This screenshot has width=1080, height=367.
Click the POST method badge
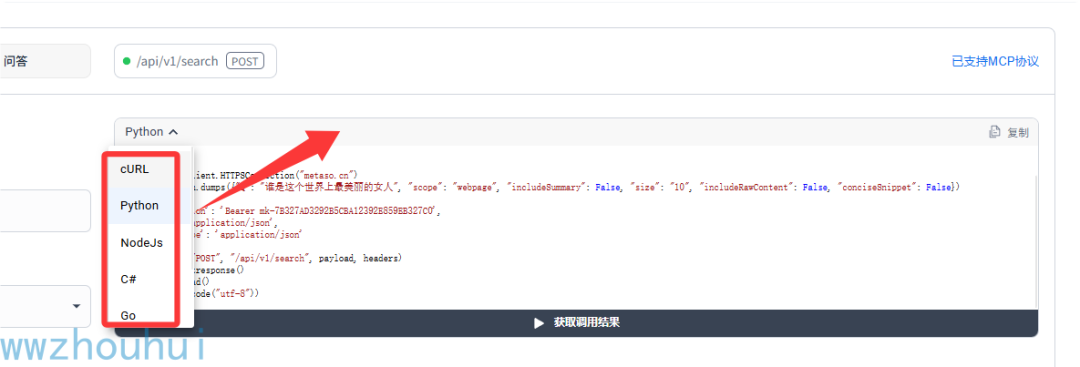coord(245,61)
